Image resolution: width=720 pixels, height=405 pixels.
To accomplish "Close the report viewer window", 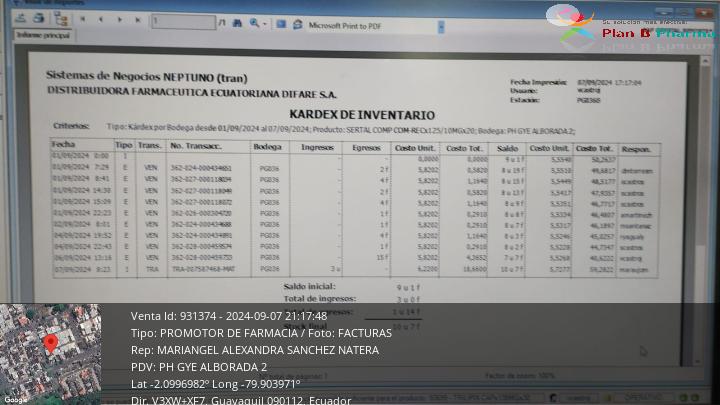I will point(704,12).
